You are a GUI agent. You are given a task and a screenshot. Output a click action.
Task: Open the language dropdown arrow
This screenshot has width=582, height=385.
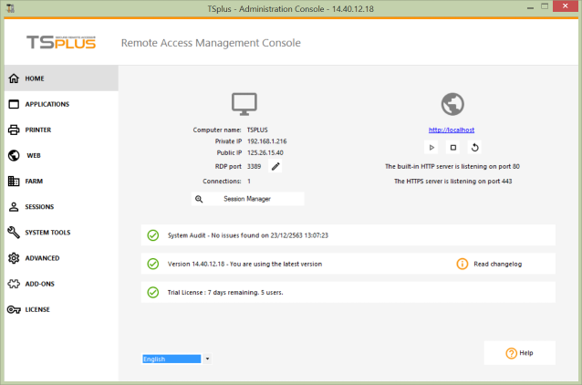tap(207, 359)
